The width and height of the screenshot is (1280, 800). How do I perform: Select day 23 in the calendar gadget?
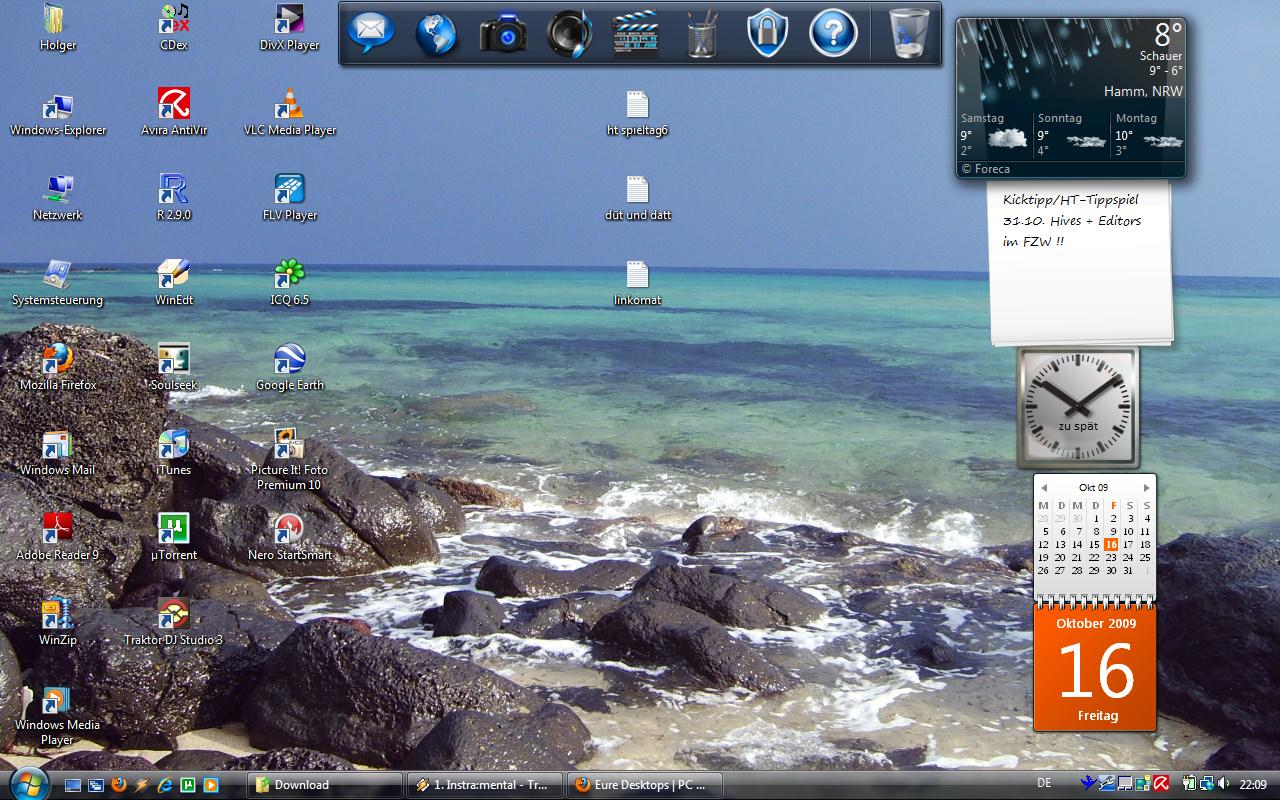[1111, 557]
